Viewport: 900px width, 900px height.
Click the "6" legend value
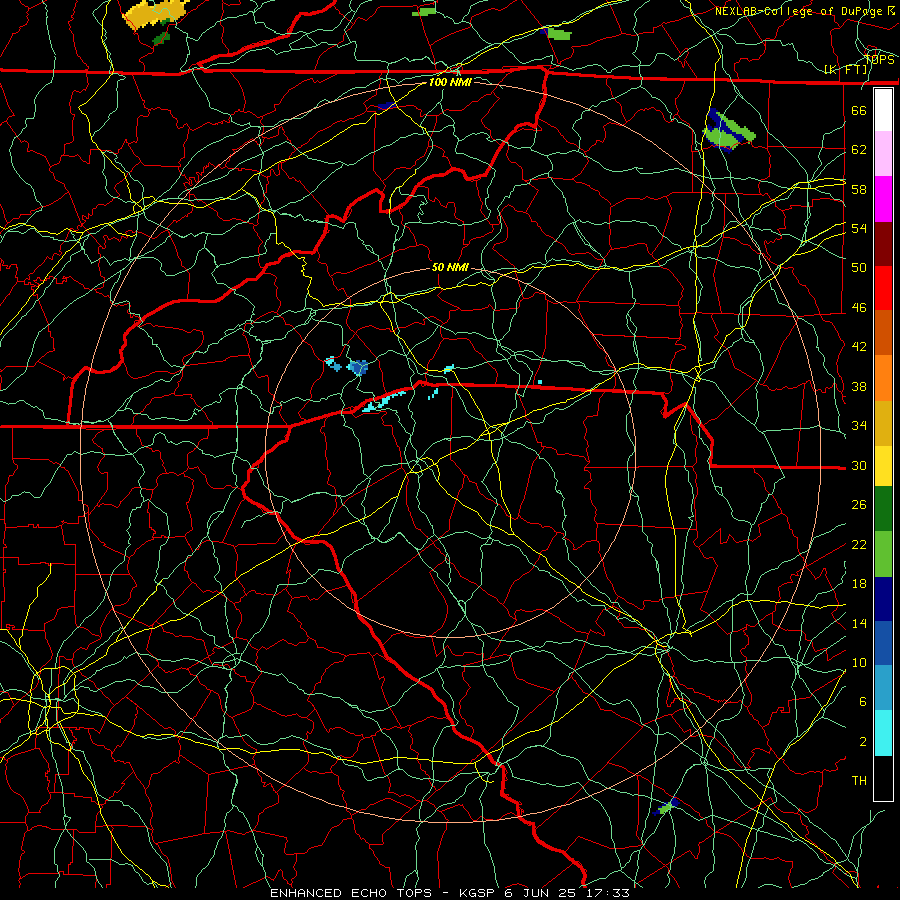[x=863, y=702]
